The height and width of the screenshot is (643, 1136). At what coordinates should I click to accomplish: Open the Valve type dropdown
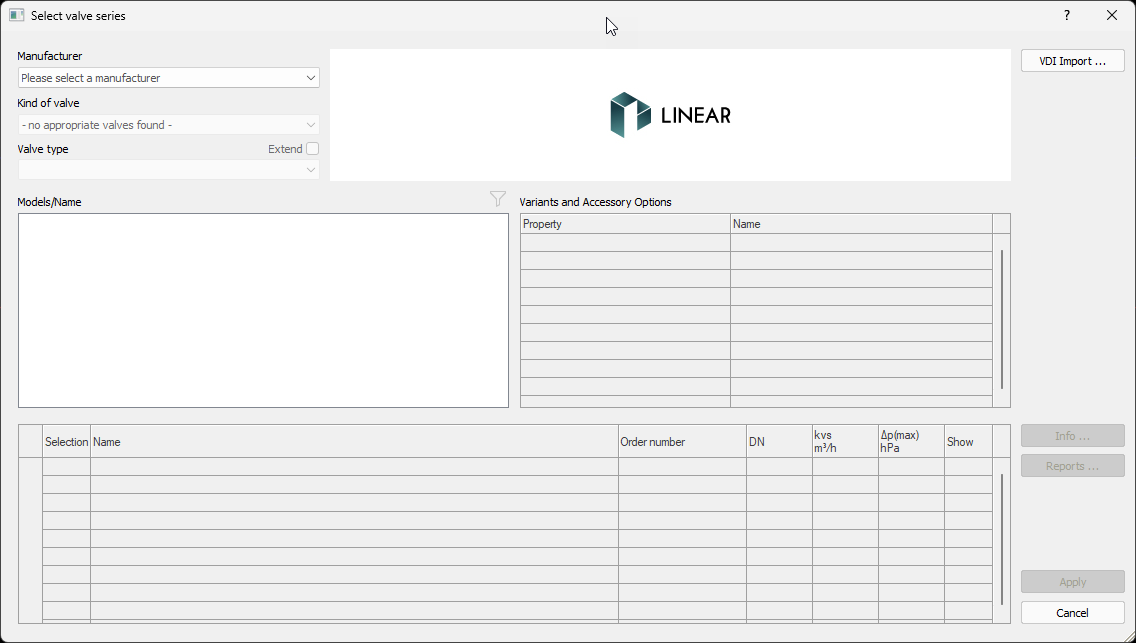(x=168, y=169)
